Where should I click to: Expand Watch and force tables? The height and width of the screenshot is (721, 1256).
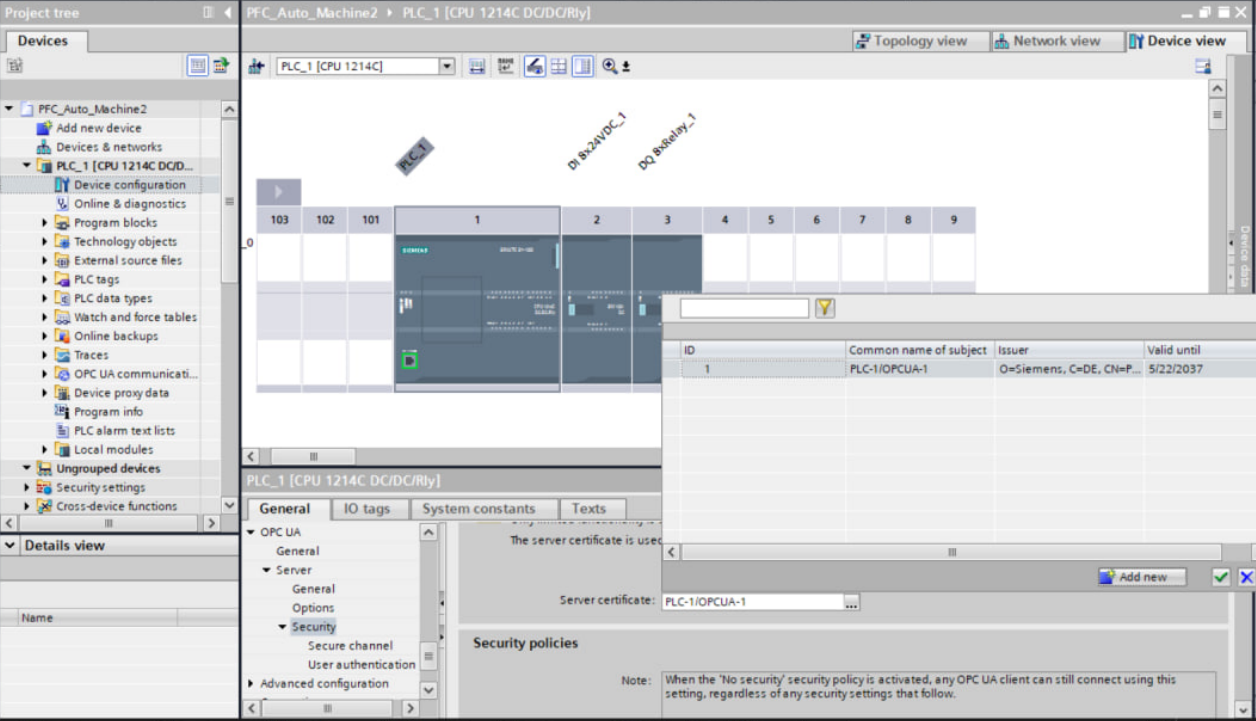tap(45, 318)
